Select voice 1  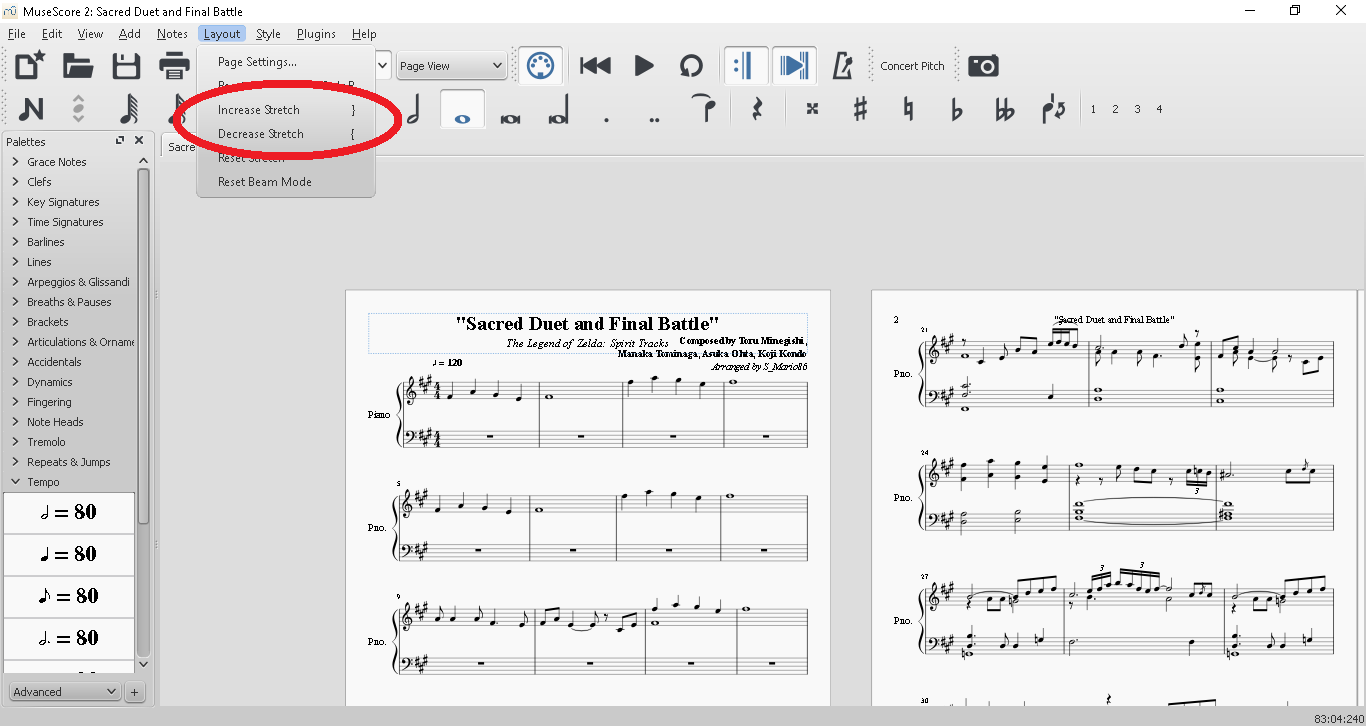pyautogui.click(x=1093, y=109)
